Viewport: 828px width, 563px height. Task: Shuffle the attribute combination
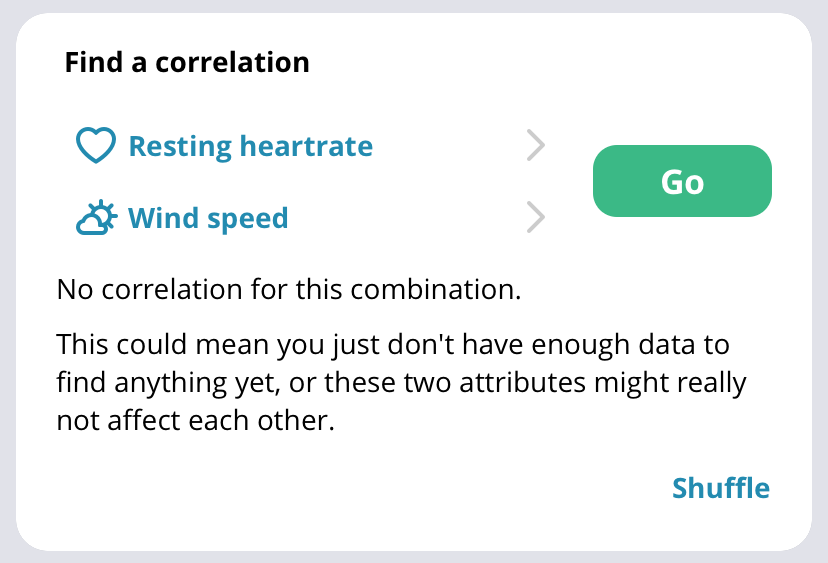[x=721, y=487]
